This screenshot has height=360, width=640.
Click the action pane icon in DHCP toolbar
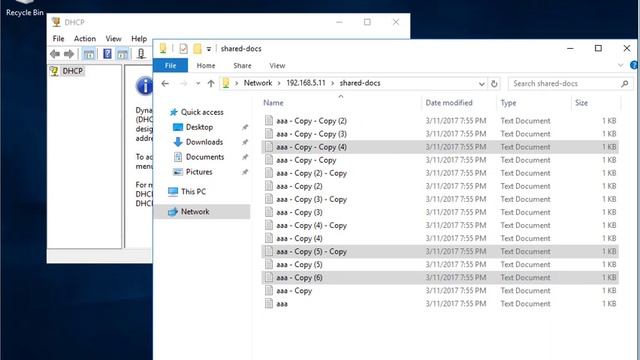[122, 54]
